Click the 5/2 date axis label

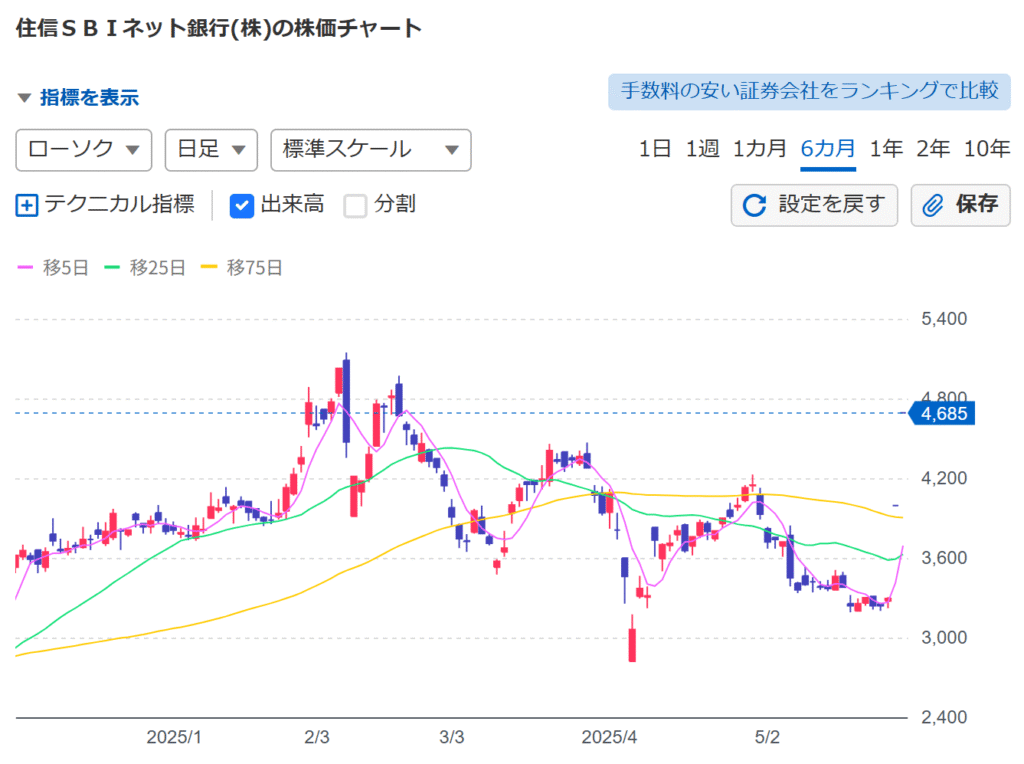tap(767, 737)
